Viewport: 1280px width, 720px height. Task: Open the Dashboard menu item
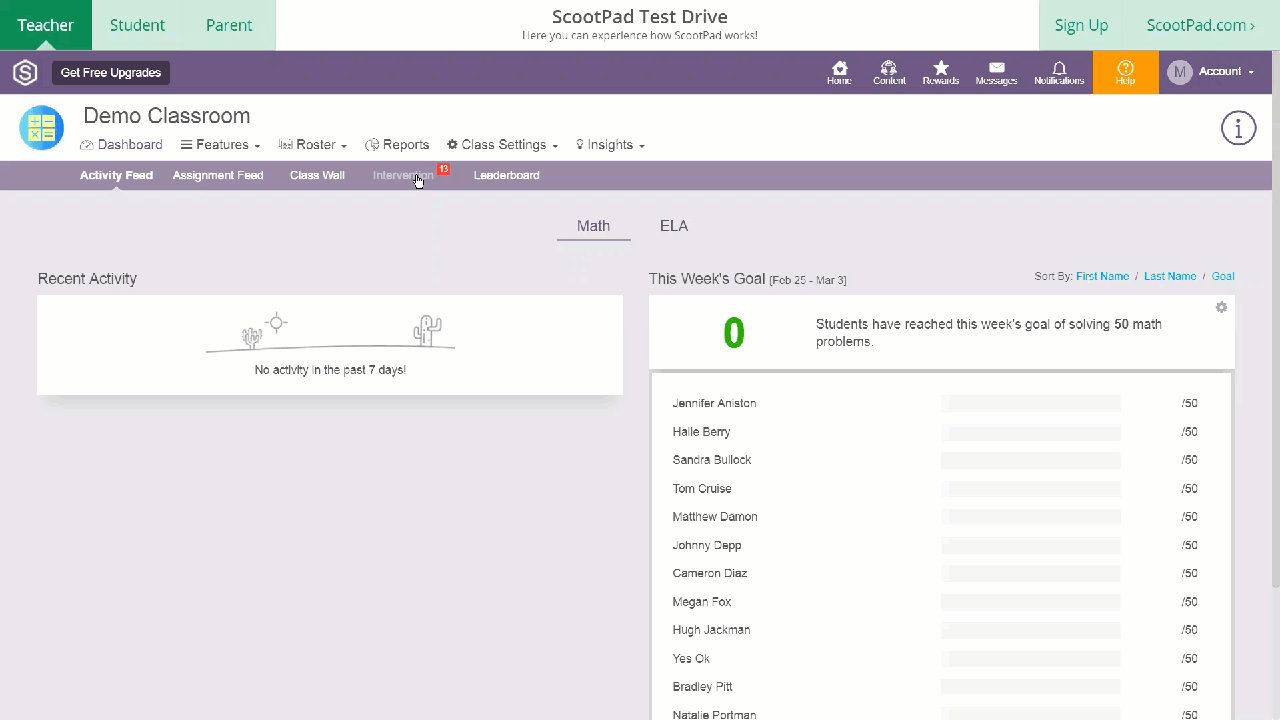point(121,145)
